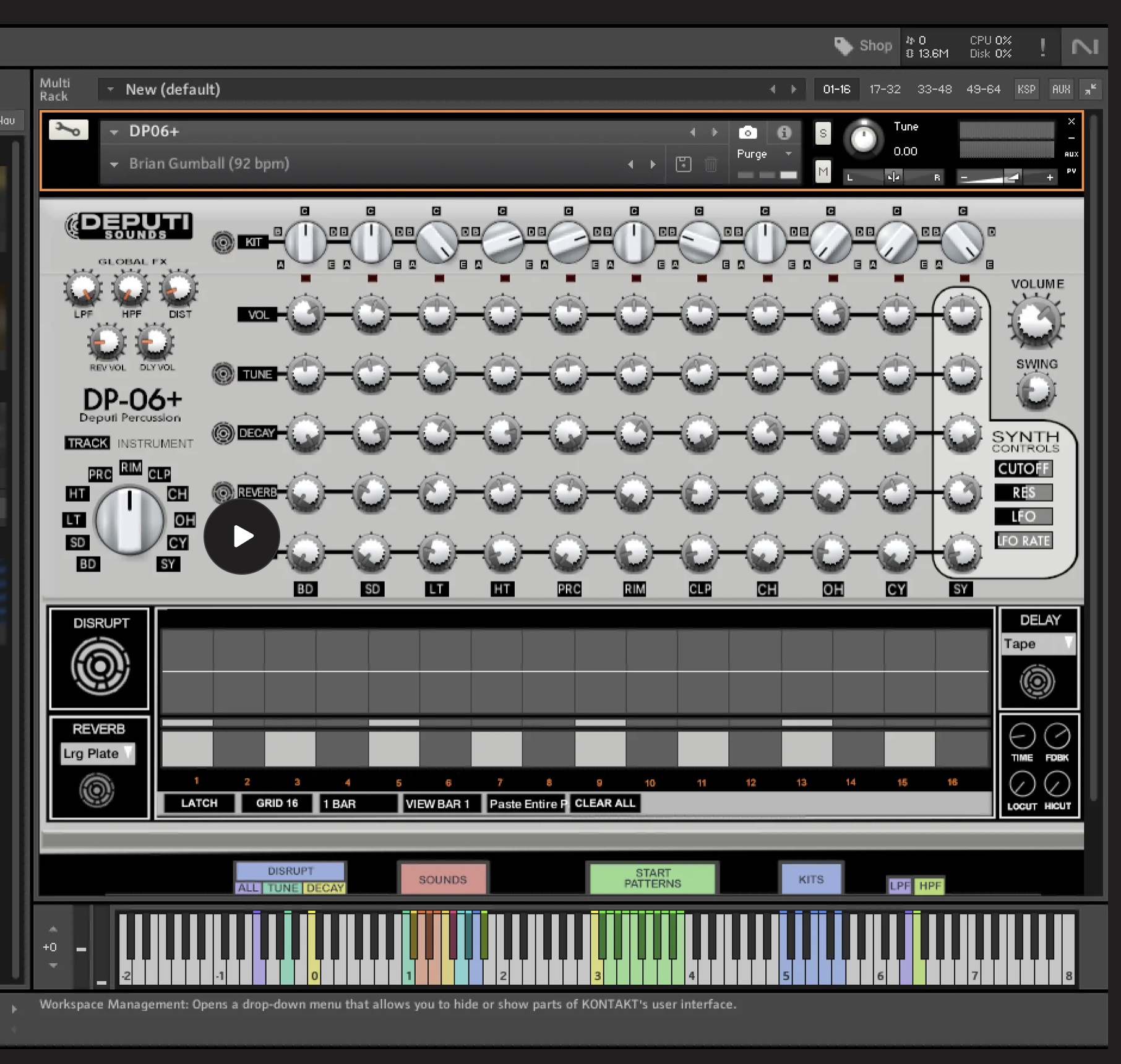The image size is (1121, 1064).
Task: Enable the LATCH button
Action: click(199, 803)
